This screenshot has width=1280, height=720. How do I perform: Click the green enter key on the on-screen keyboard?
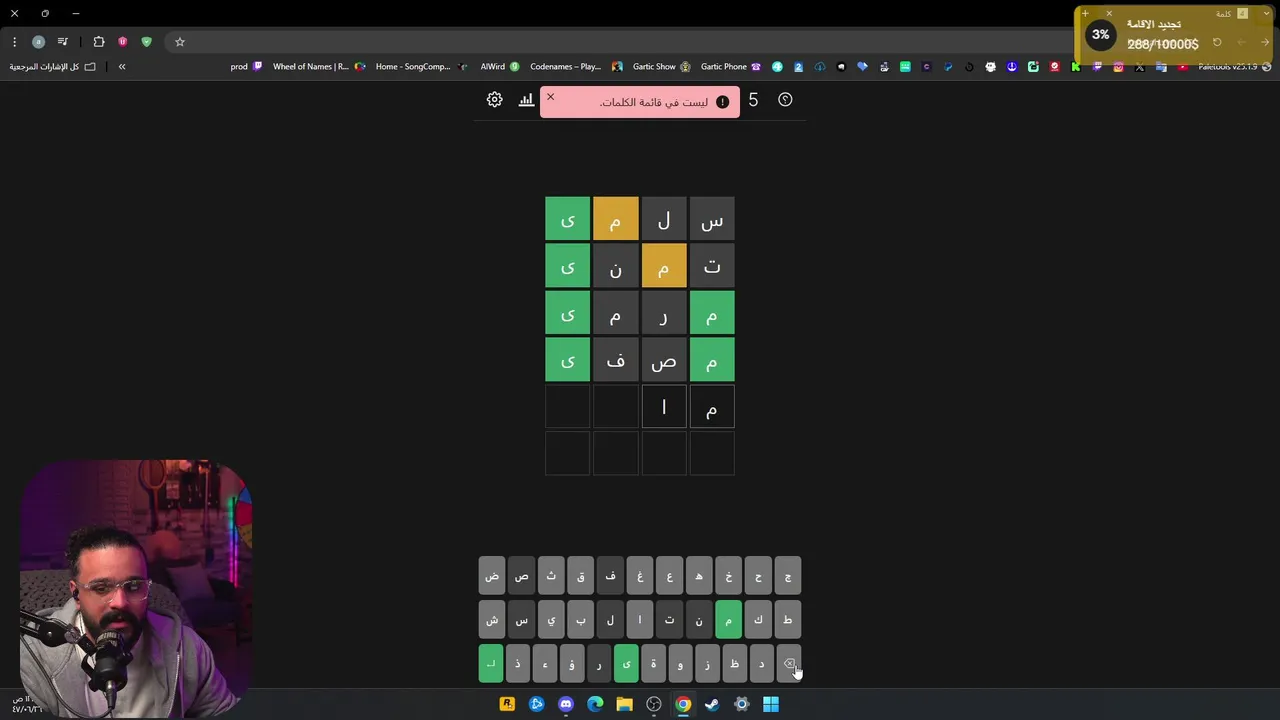coord(491,664)
